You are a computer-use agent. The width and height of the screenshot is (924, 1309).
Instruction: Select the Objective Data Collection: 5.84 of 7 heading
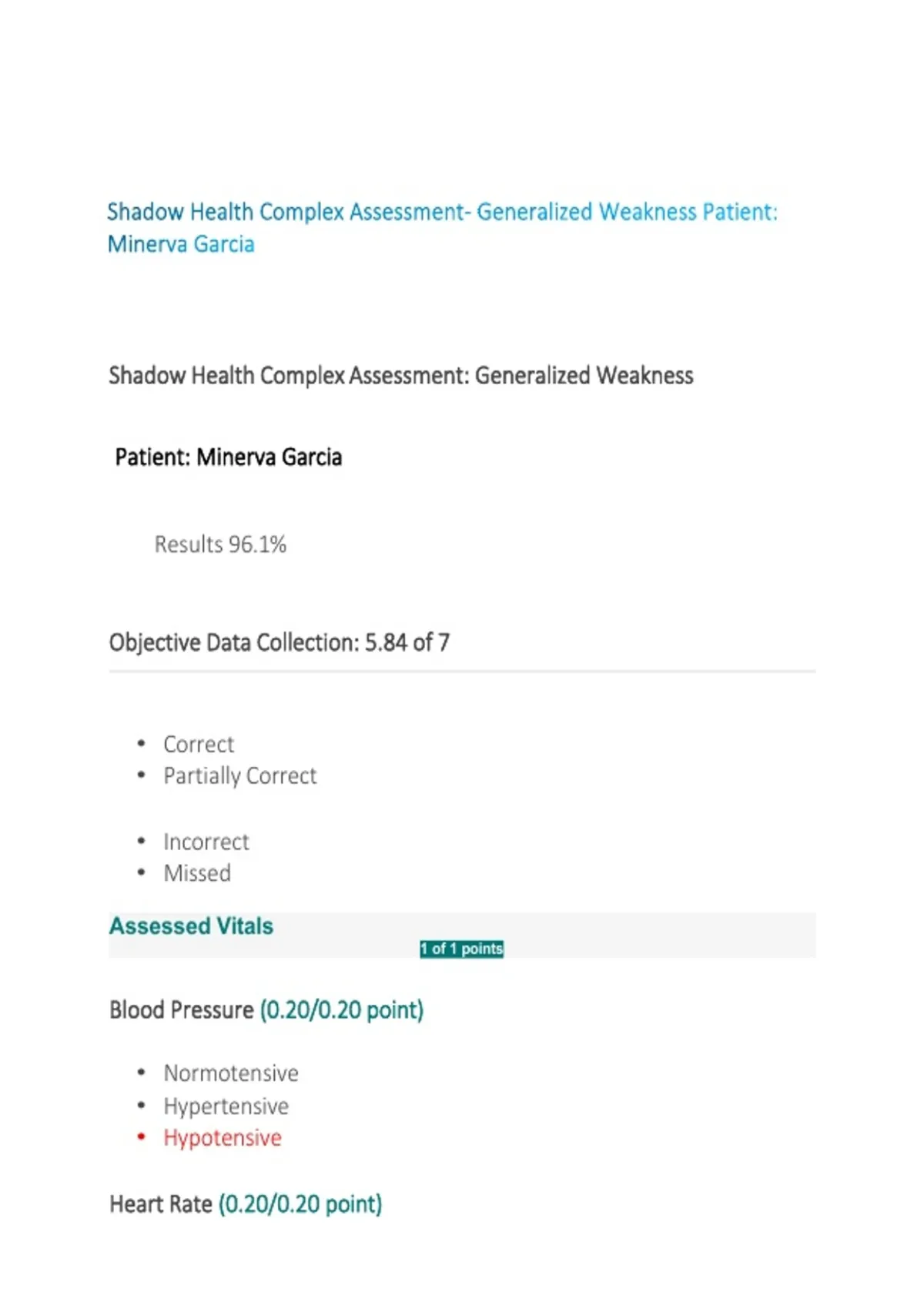pyautogui.click(x=280, y=643)
